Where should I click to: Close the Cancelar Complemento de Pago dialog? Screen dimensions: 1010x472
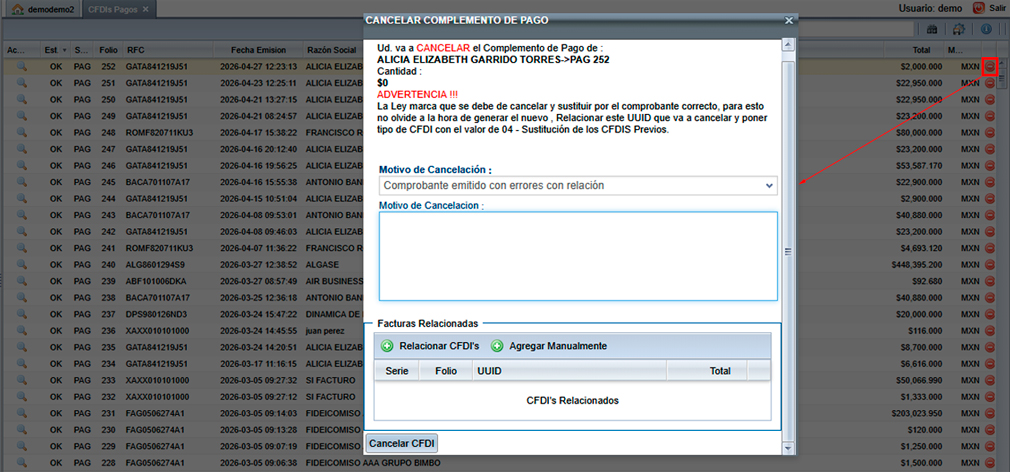tap(789, 20)
